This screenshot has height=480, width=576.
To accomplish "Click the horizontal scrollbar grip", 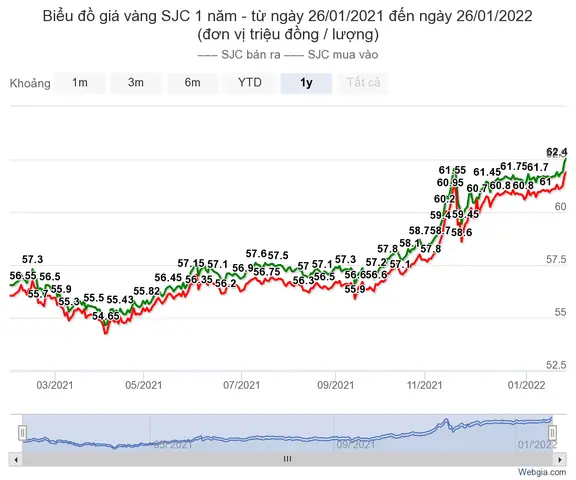I will 288,459.
